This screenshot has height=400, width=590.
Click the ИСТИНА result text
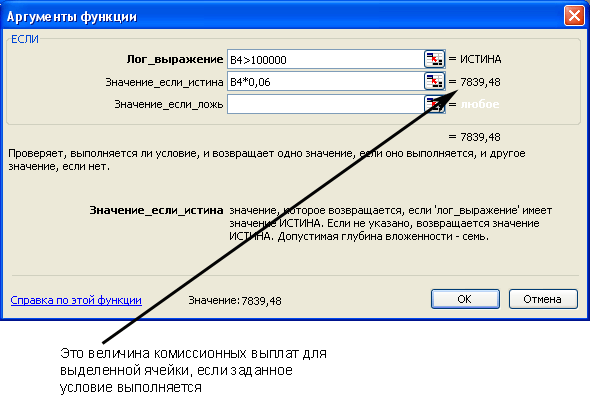coord(481,59)
